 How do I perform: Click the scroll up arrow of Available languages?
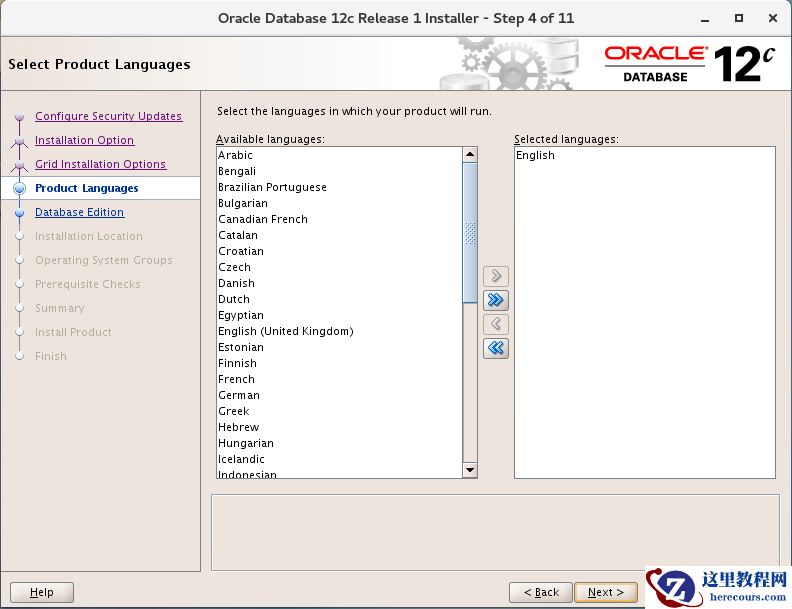coord(470,155)
